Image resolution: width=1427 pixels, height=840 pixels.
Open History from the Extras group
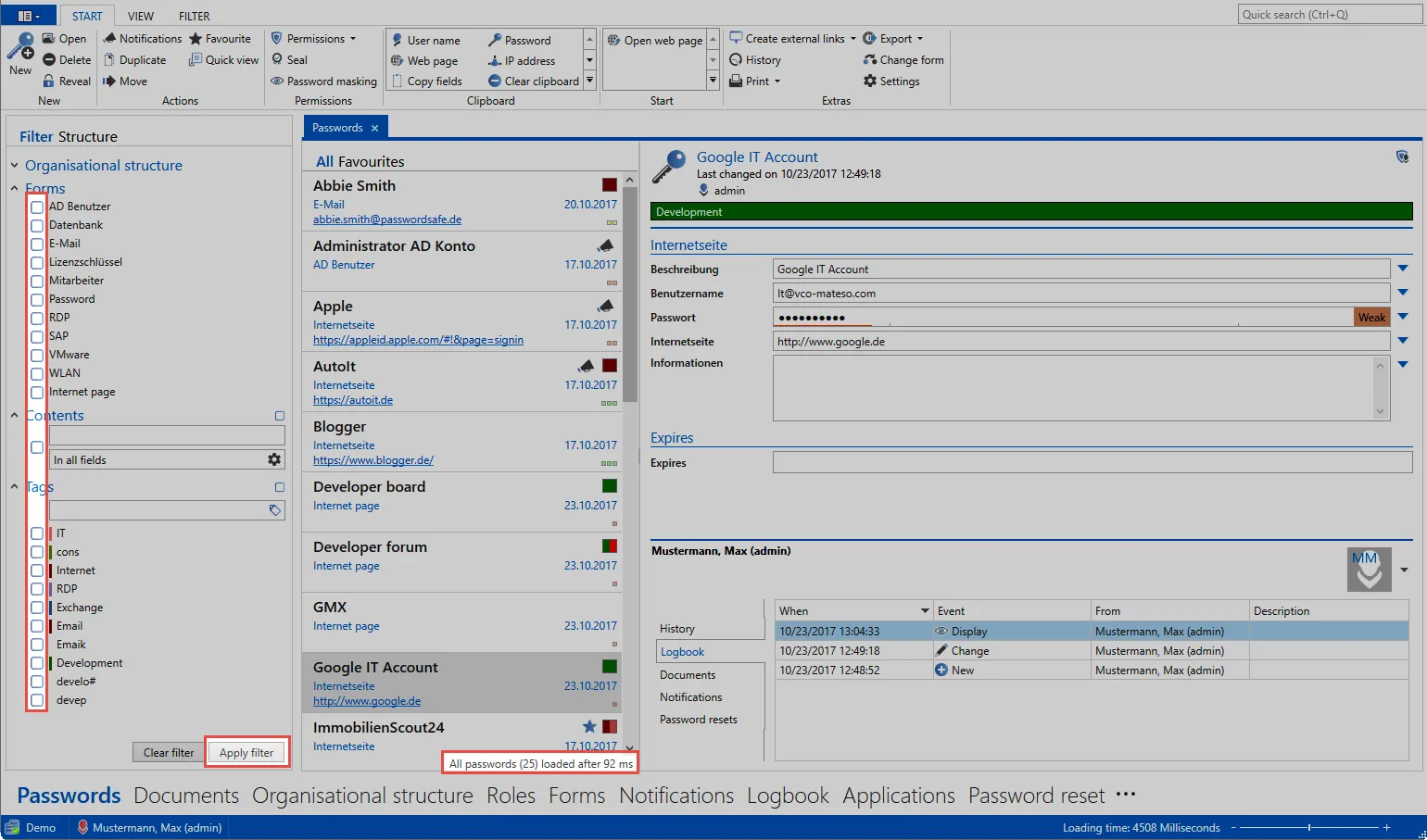pos(755,59)
